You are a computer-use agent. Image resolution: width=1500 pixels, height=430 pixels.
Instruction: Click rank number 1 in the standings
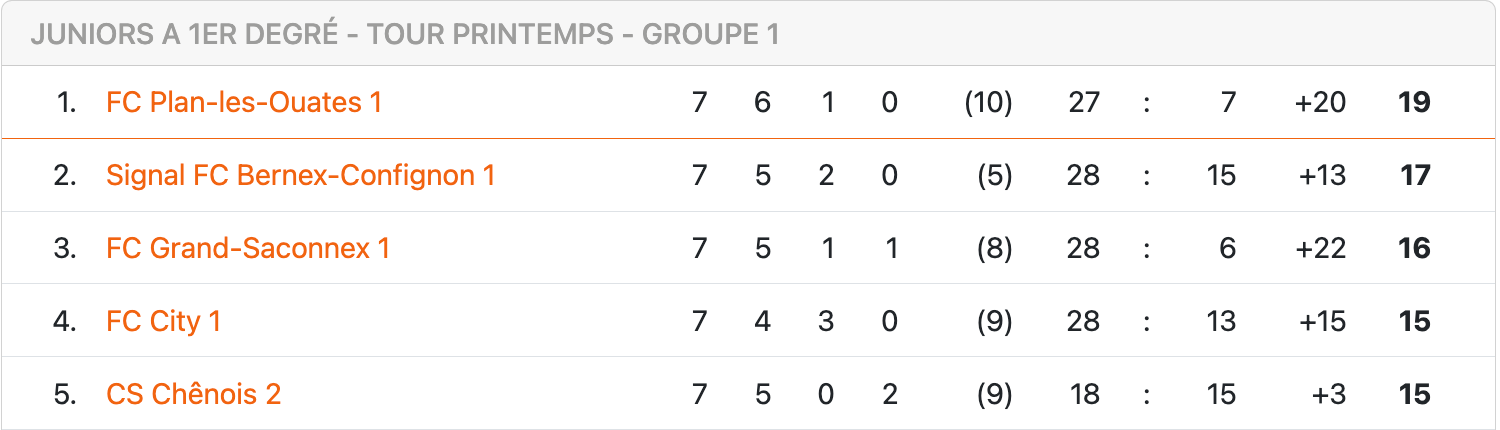66,102
